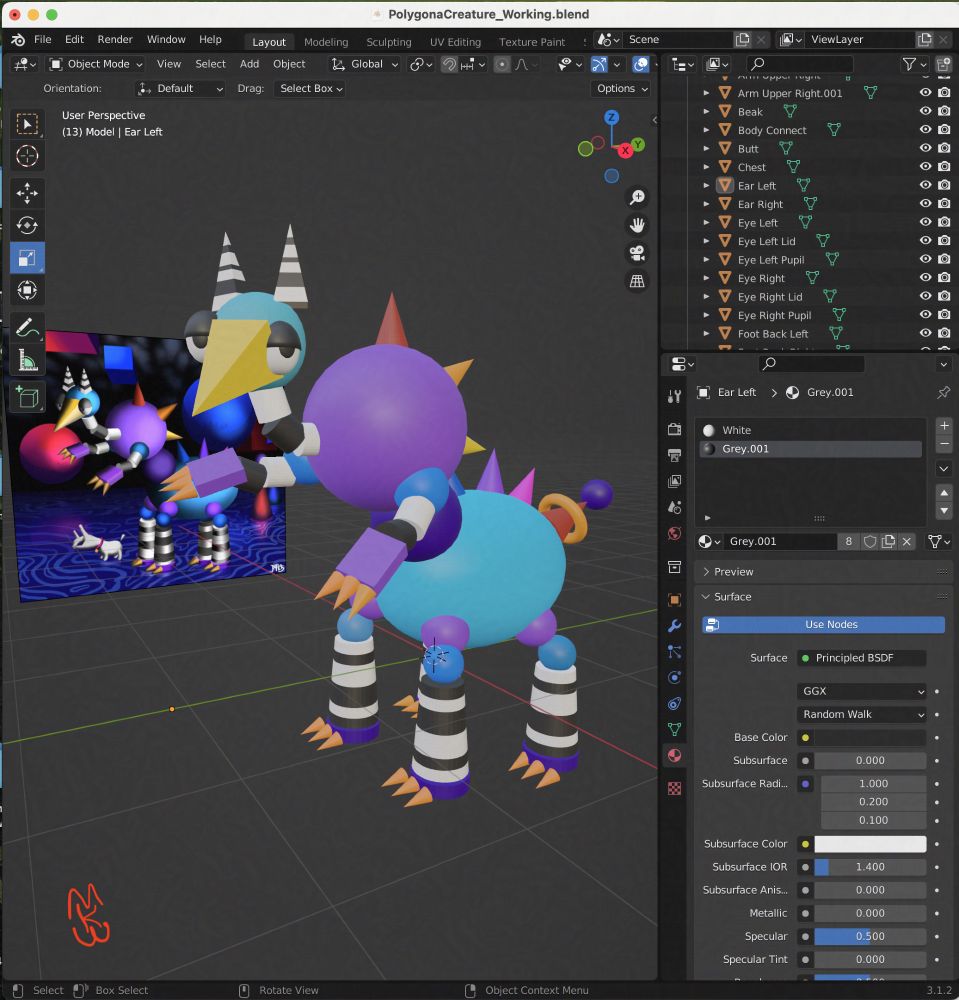Screen dimensions: 959x1000
Task: Toggle viewport visibility of Eye Right
Action: 925,277
